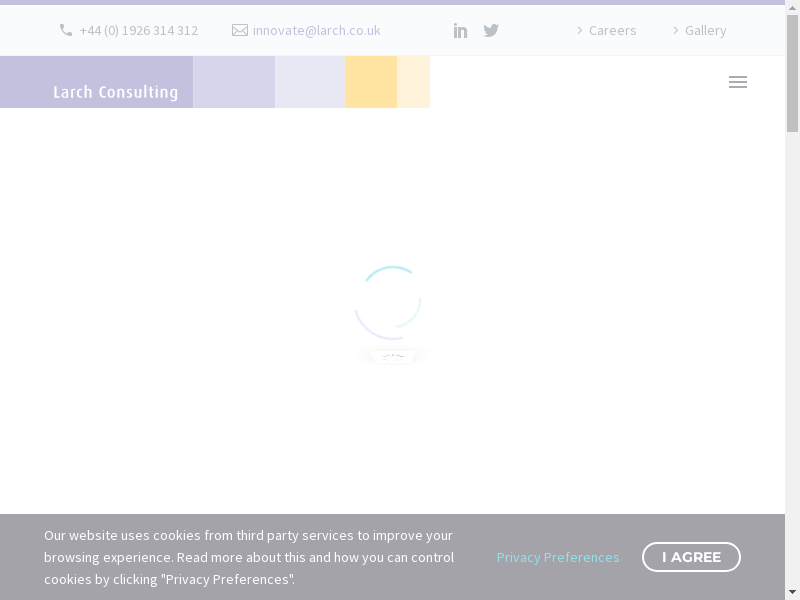Screen dimensions: 800x600
Task: Click the circular loading spinner
Action: click(x=388, y=302)
